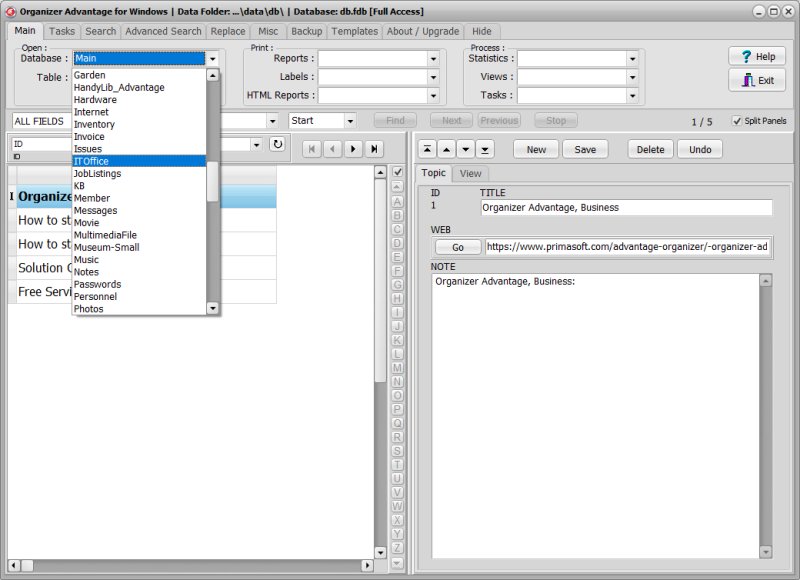Select Inventory from the database list
This screenshot has width=800, height=580.
[139, 124]
